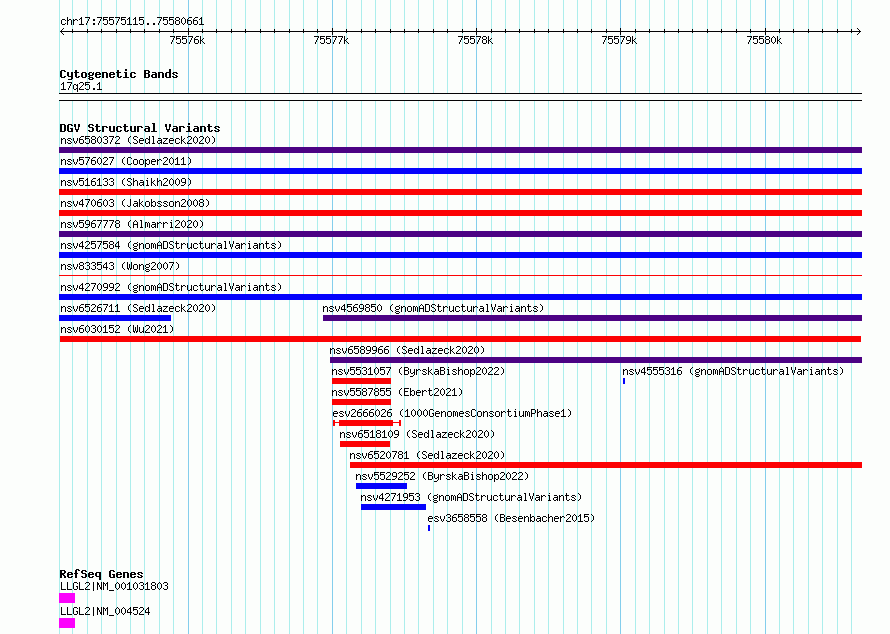Click the blue bar under nsv4257584
This screenshot has height=634, width=890.
point(460,255)
